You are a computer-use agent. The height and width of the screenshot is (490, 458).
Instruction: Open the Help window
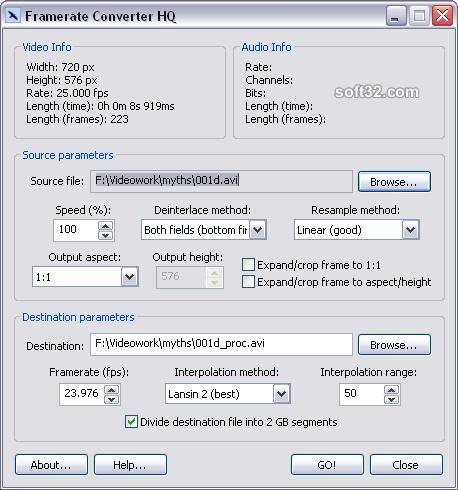[x=130, y=464]
